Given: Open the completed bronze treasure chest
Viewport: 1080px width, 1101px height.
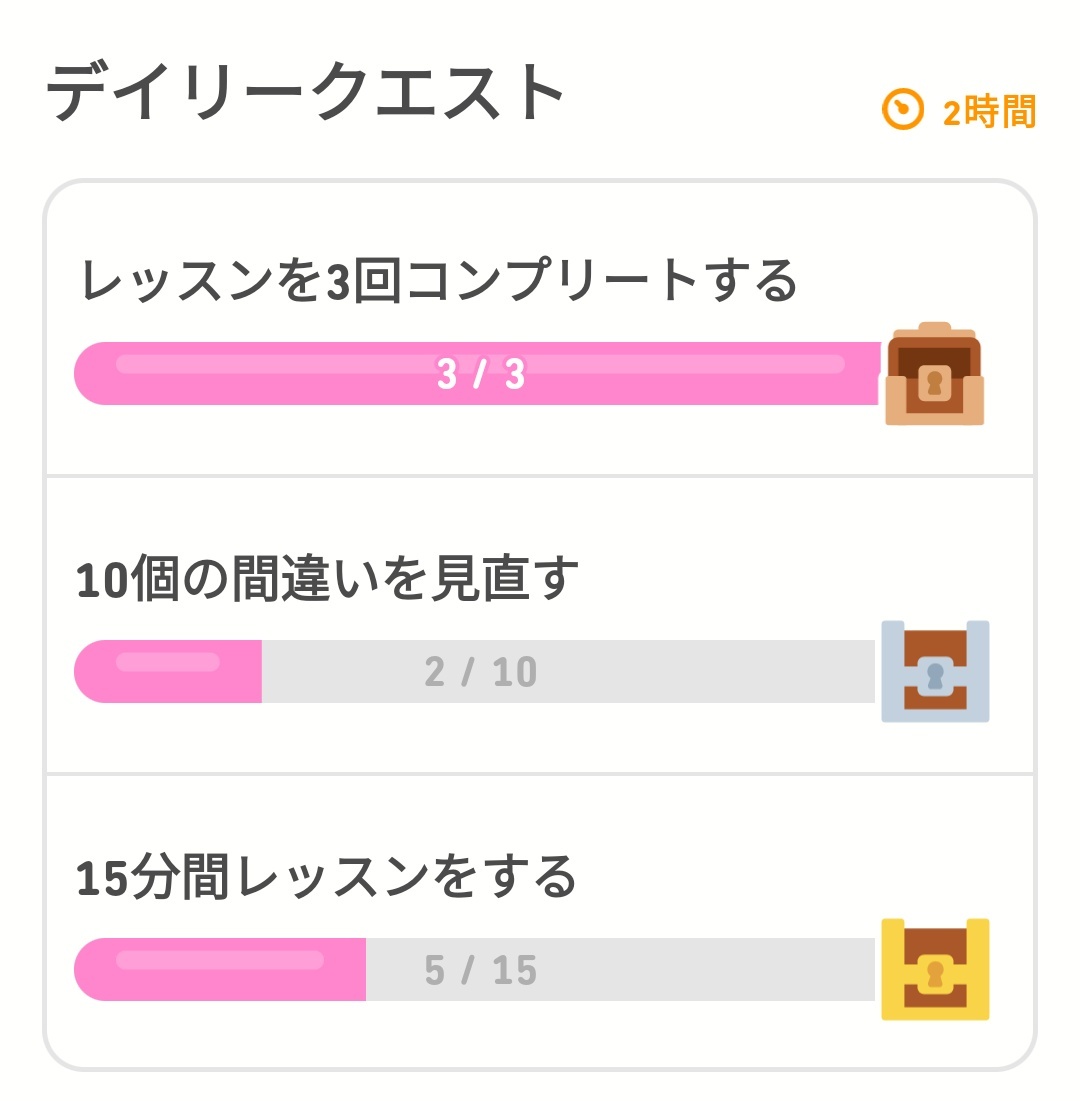Looking at the screenshot, I should tap(934, 375).
